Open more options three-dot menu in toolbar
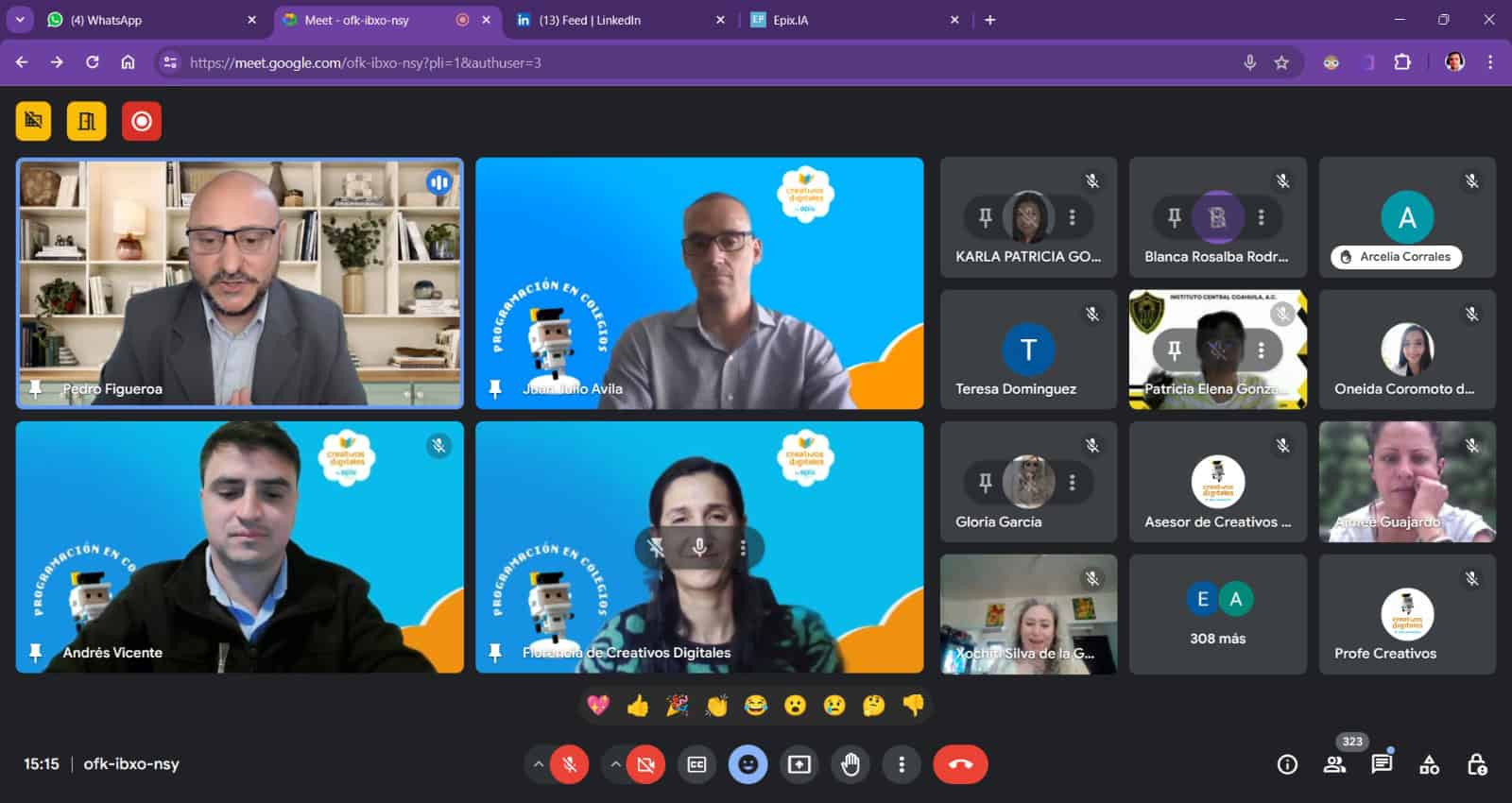1512x803 pixels. 902,764
